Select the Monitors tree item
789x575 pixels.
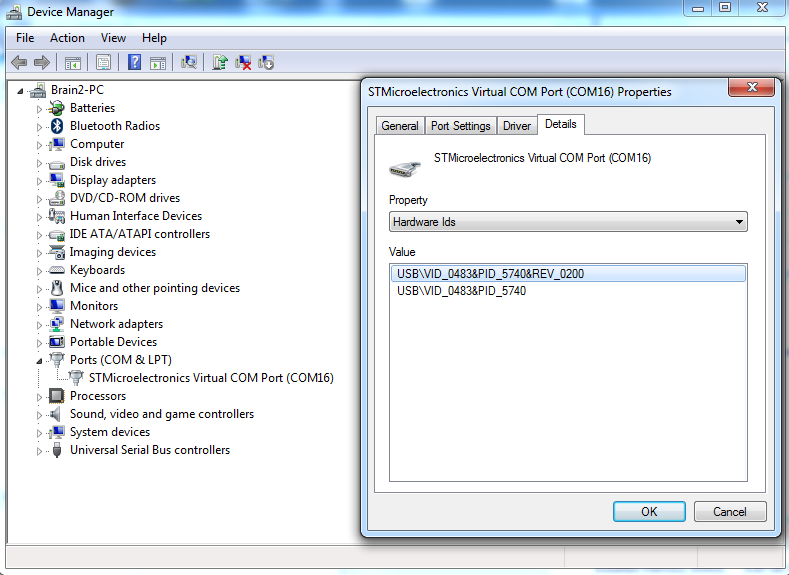point(94,306)
